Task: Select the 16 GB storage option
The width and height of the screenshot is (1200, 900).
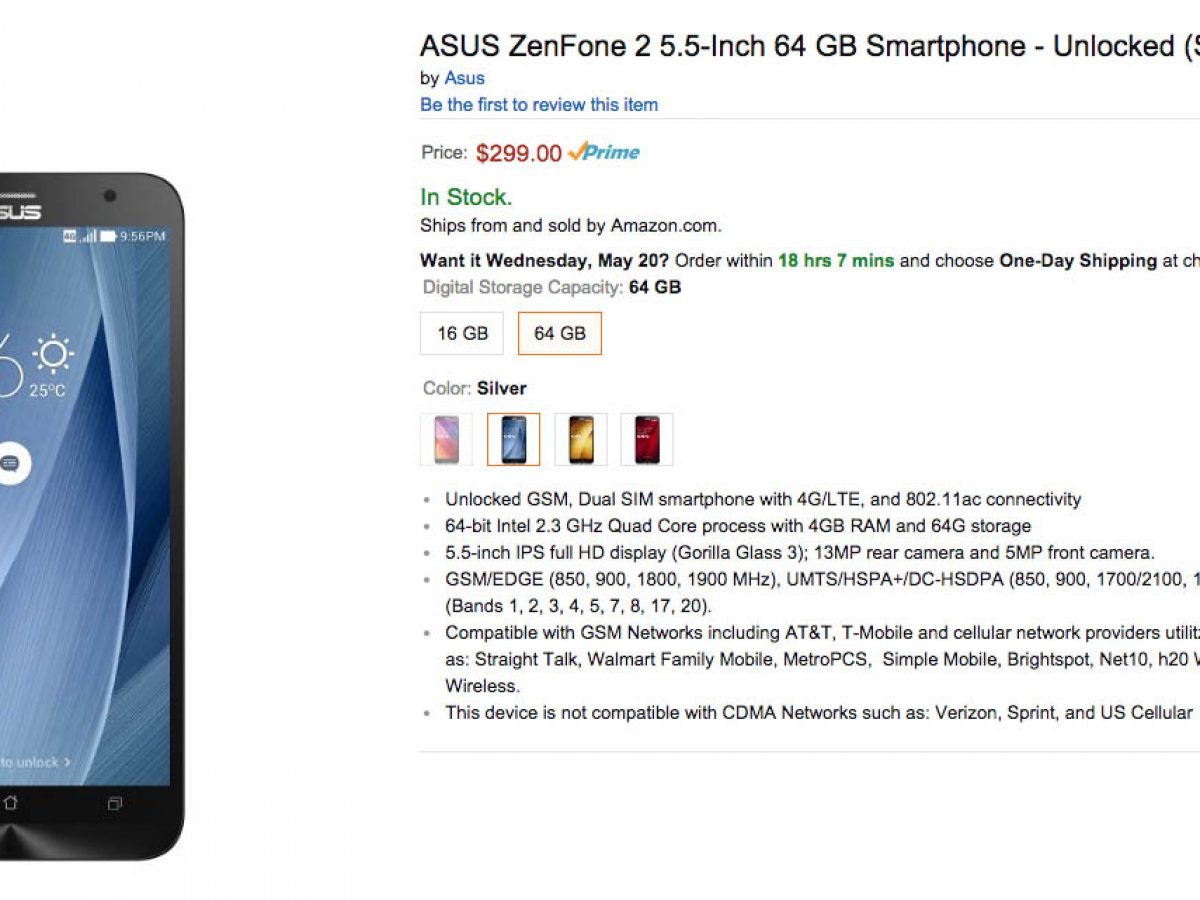Action: (462, 333)
